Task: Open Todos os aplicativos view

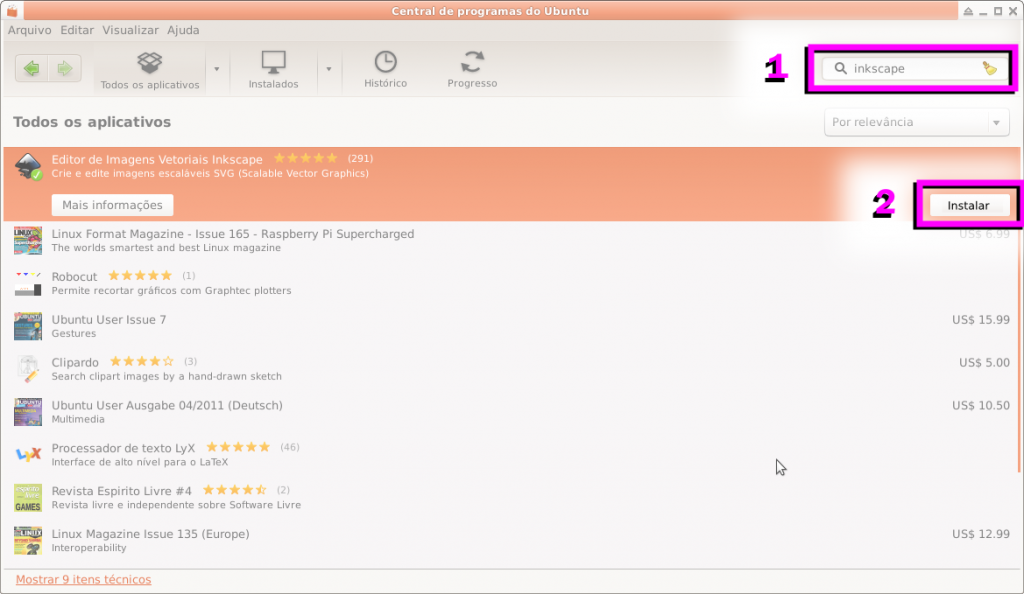Action: (150, 70)
